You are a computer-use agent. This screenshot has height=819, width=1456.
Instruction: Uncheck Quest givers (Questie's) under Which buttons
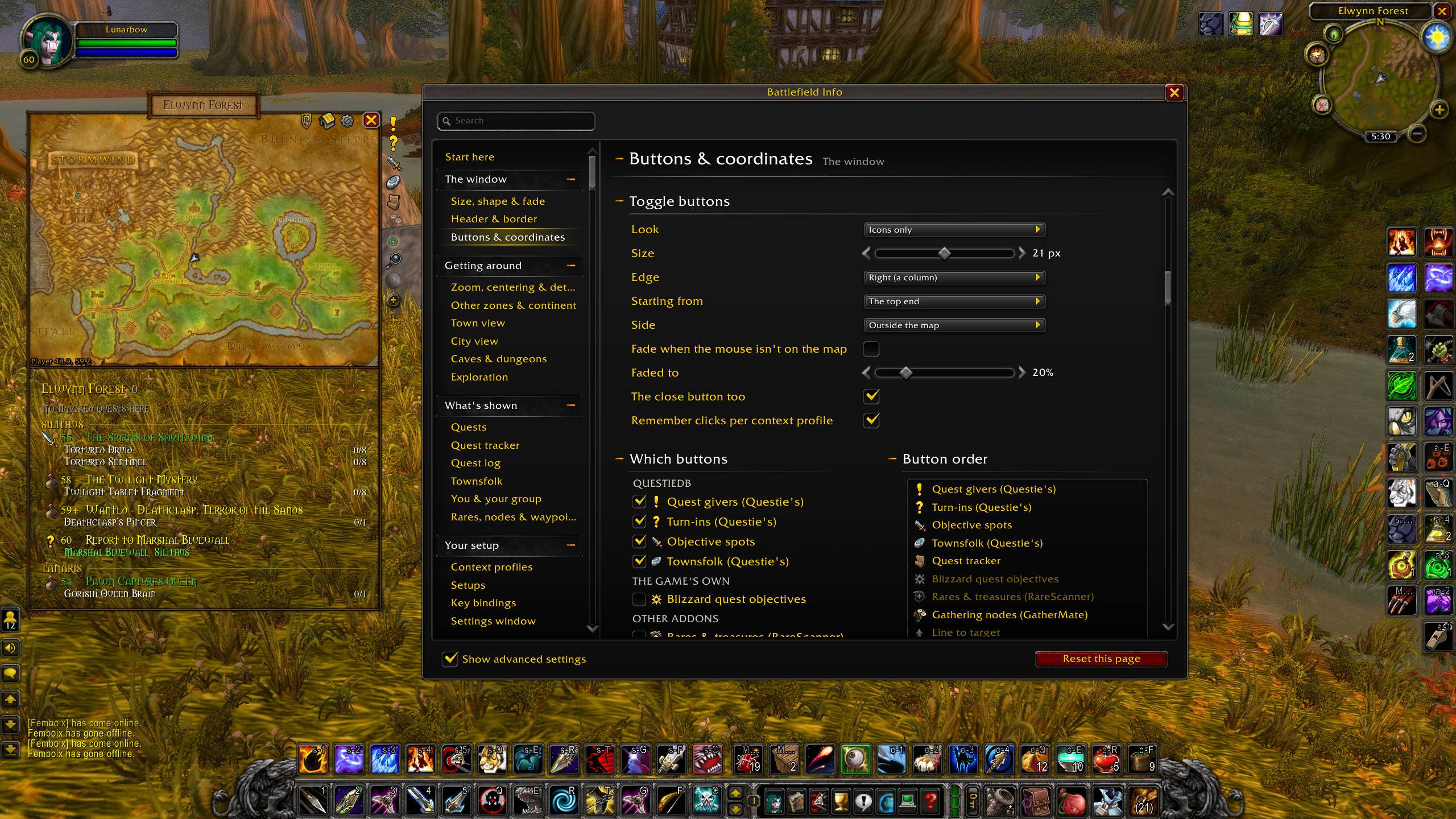click(639, 502)
